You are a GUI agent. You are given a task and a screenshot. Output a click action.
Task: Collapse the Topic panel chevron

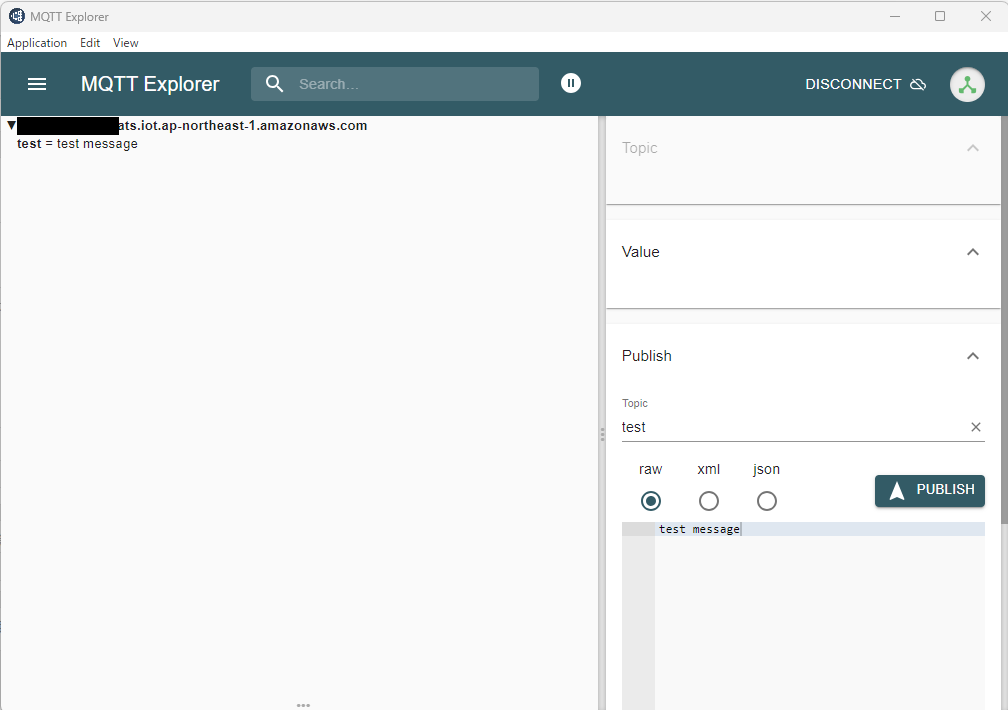(973, 148)
